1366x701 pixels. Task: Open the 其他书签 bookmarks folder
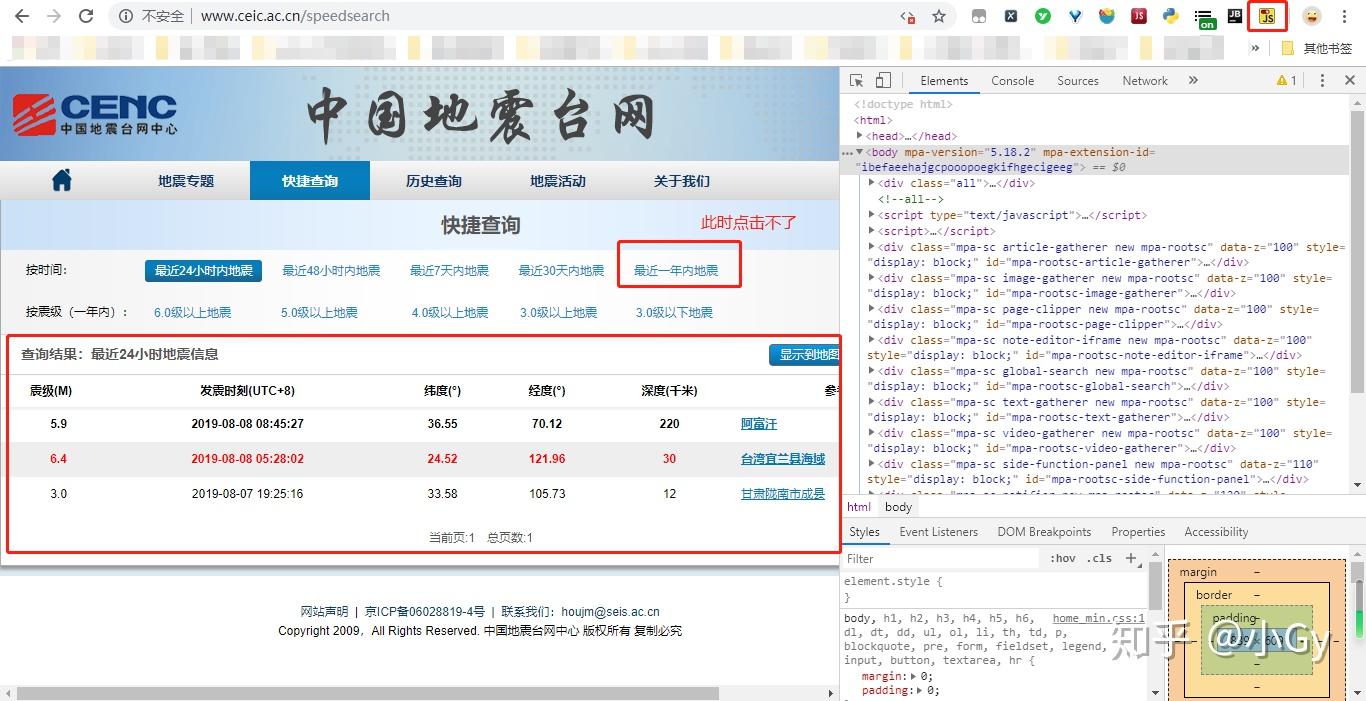[x=1318, y=48]
